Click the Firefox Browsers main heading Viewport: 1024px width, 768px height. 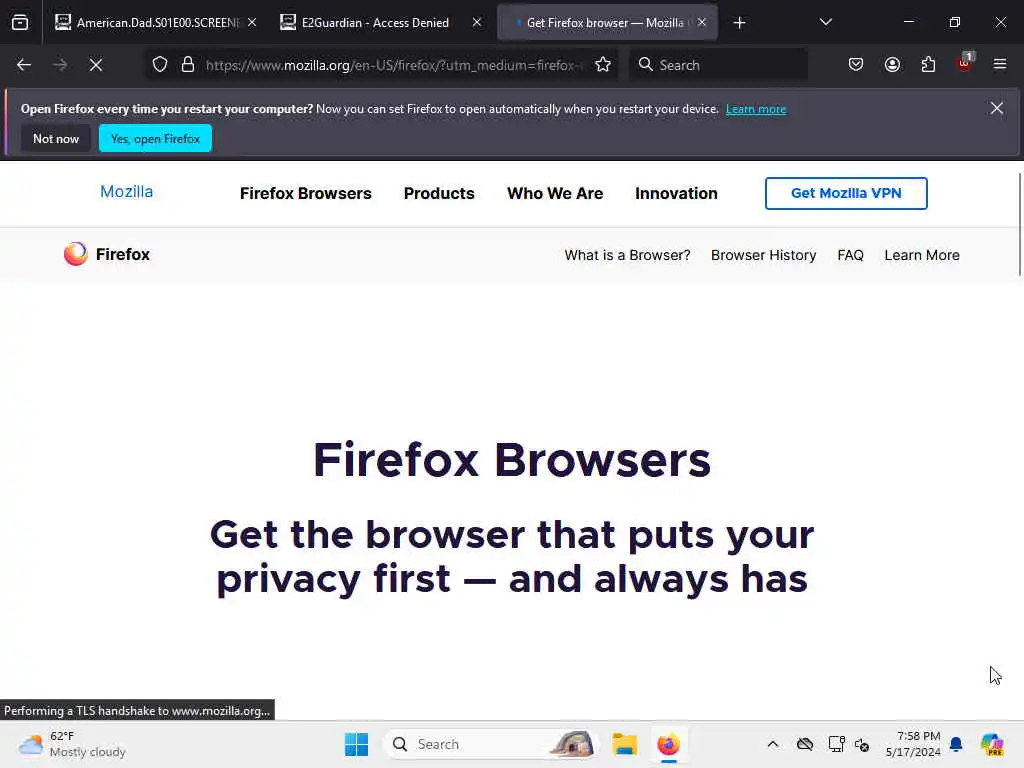click(x=511, y=460)
